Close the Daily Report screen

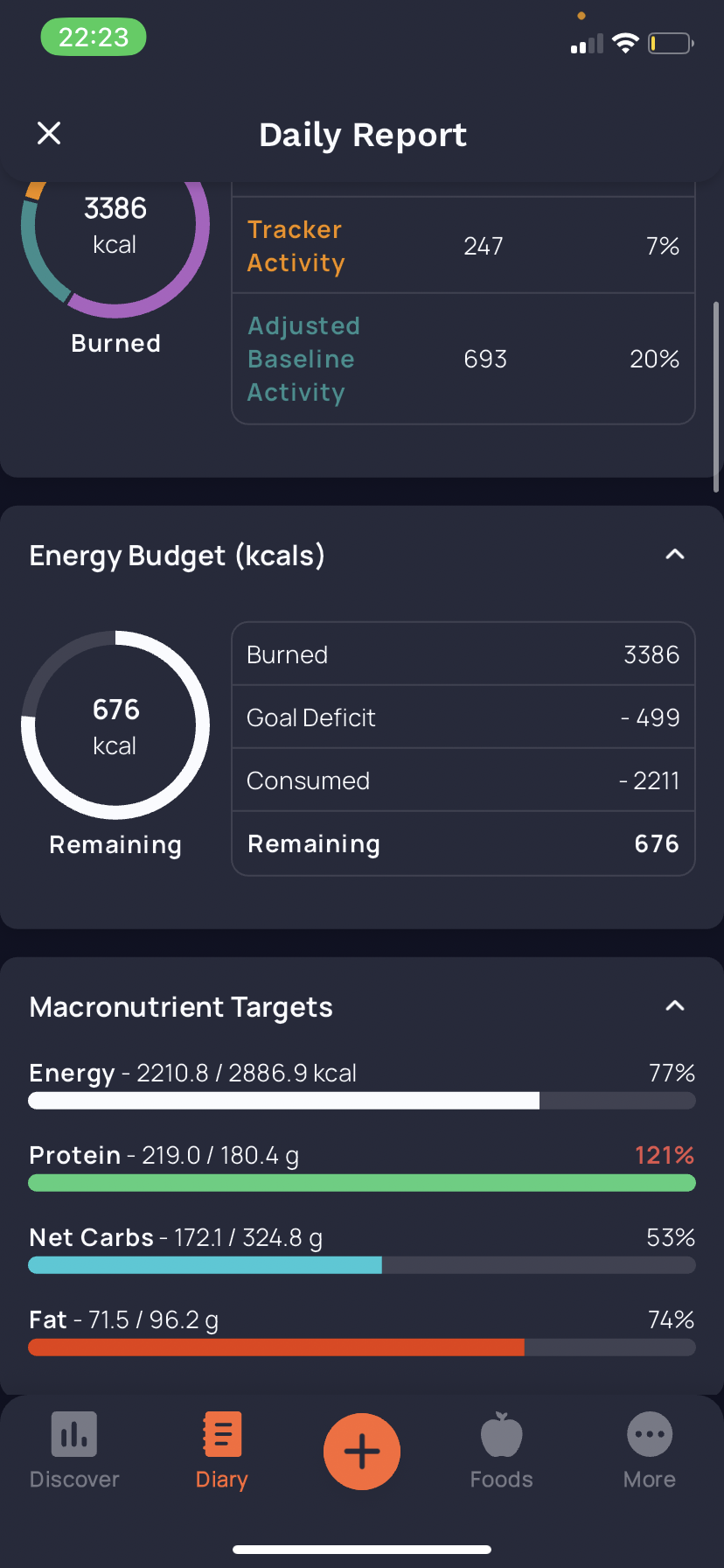(49, 133)
